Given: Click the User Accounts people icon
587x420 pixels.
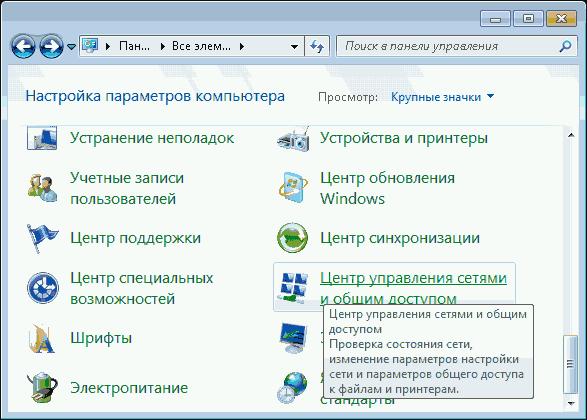Looking at the screenshot, I should [42, 188].
